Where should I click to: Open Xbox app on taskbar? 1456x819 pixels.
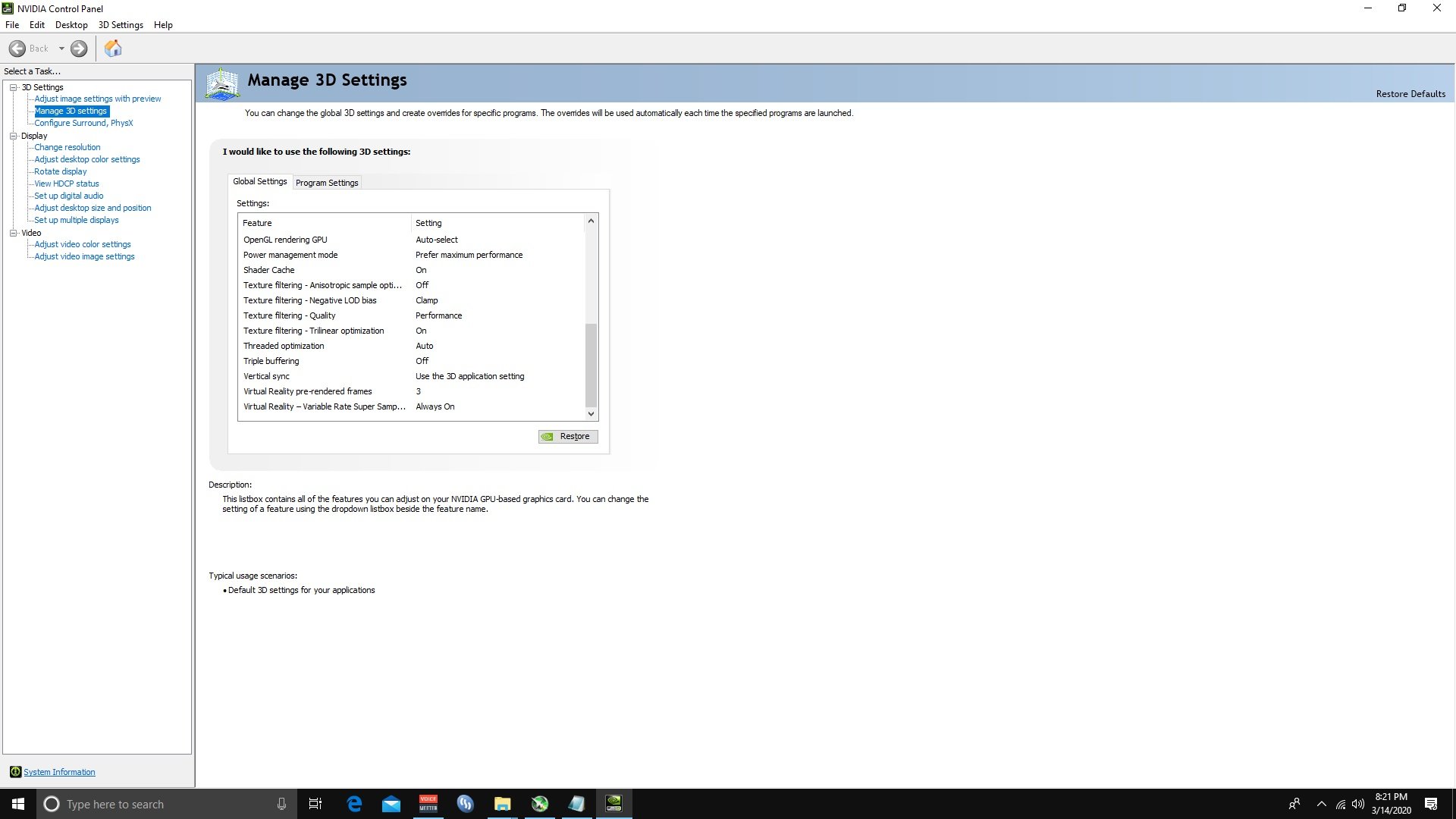(x=540, y=804)
